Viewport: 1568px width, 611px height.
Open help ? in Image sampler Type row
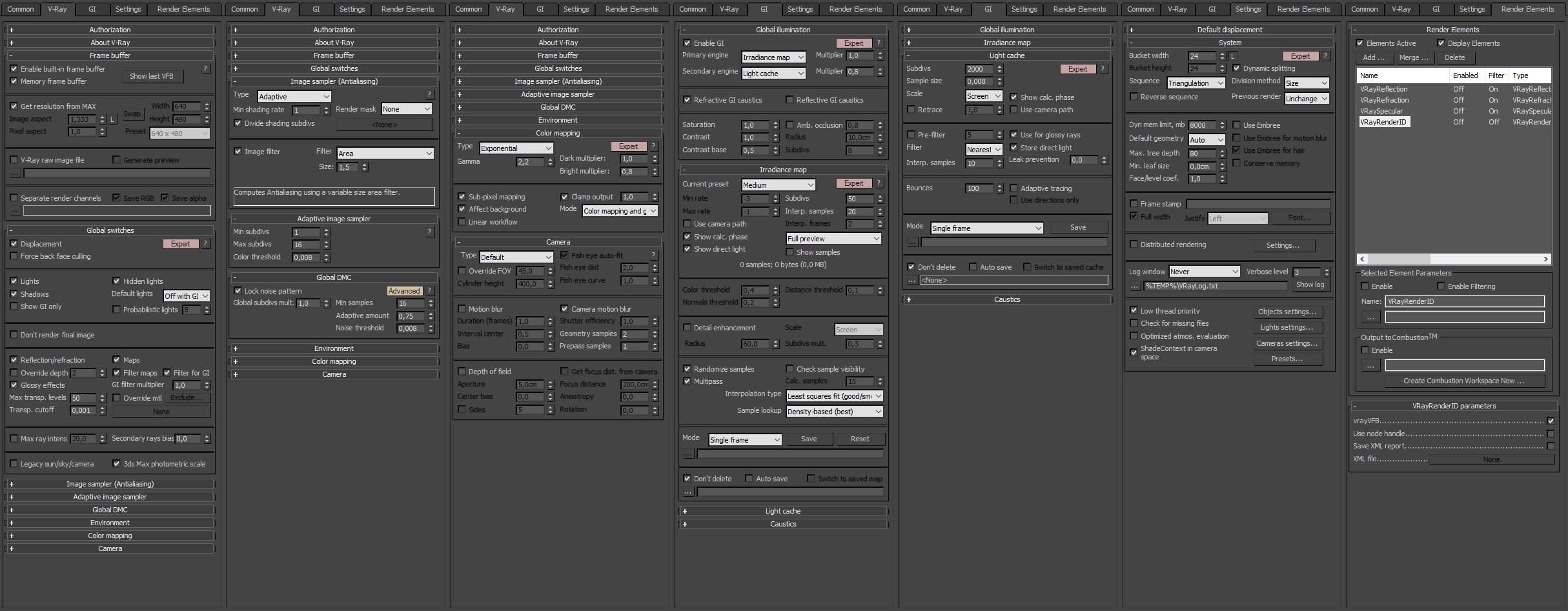click(x=429, y=95)
